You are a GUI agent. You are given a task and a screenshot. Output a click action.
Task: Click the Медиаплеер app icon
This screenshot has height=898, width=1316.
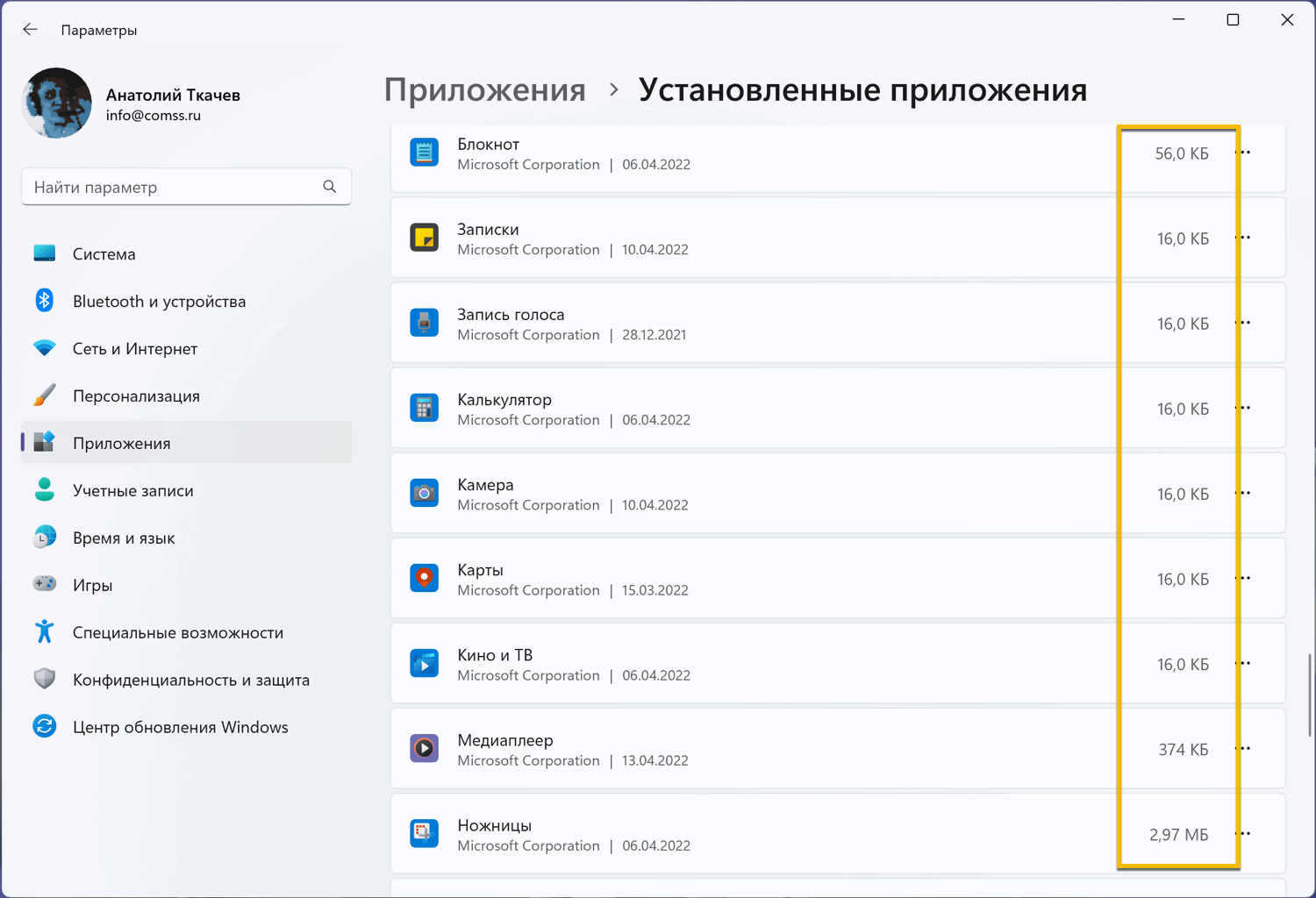pyautogui.click(x=424, y=748)
